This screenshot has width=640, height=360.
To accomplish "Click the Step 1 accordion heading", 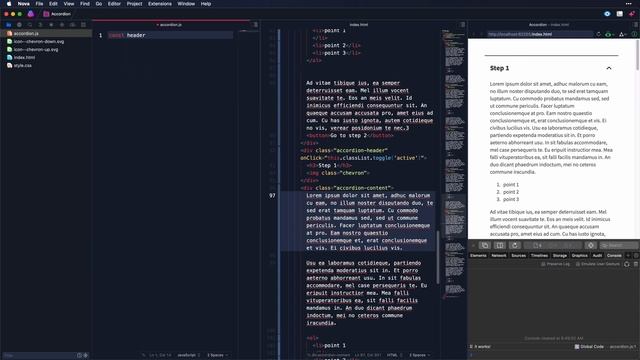I will [500, 68].
